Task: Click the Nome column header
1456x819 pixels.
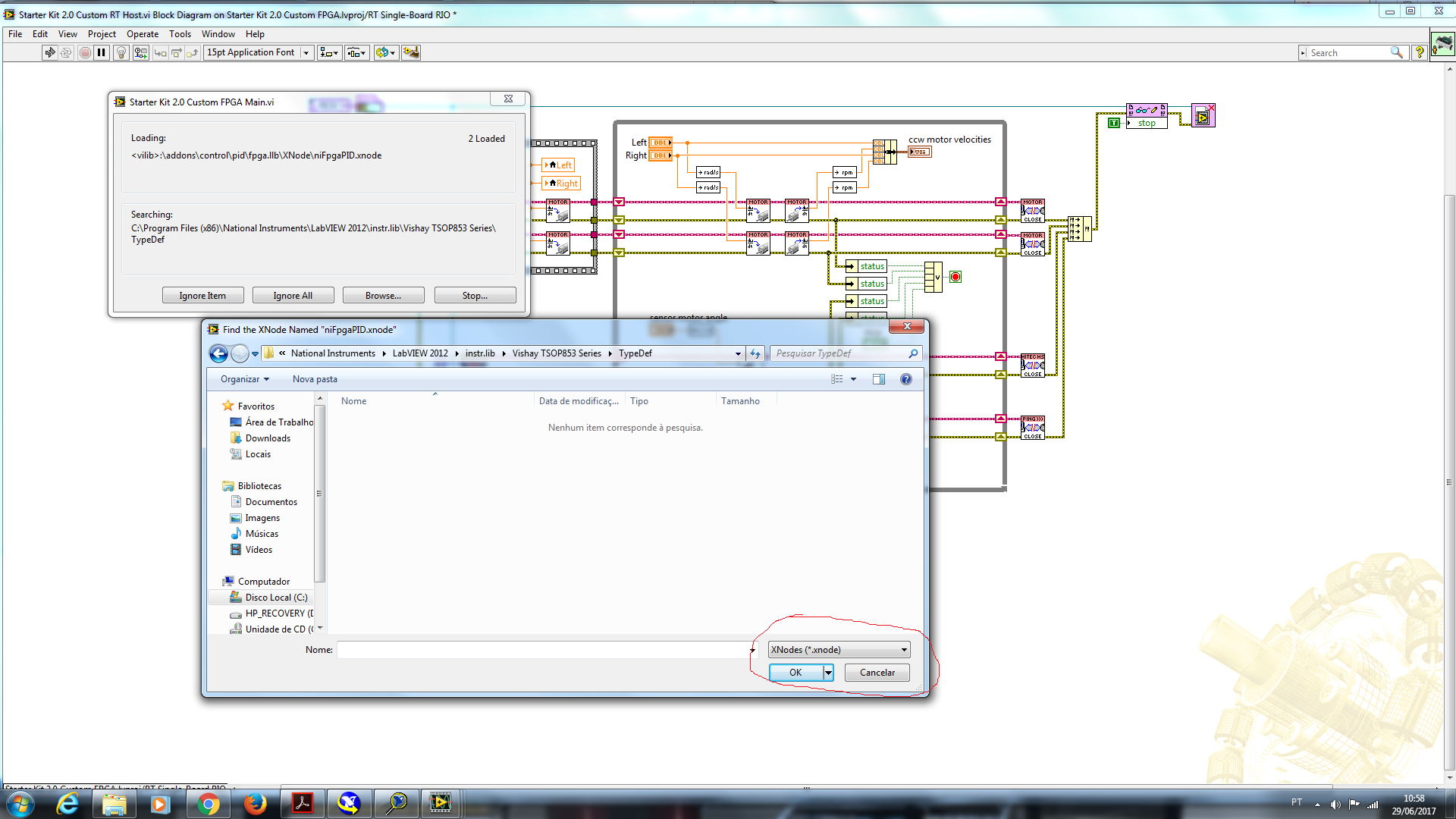Action: 434,401
